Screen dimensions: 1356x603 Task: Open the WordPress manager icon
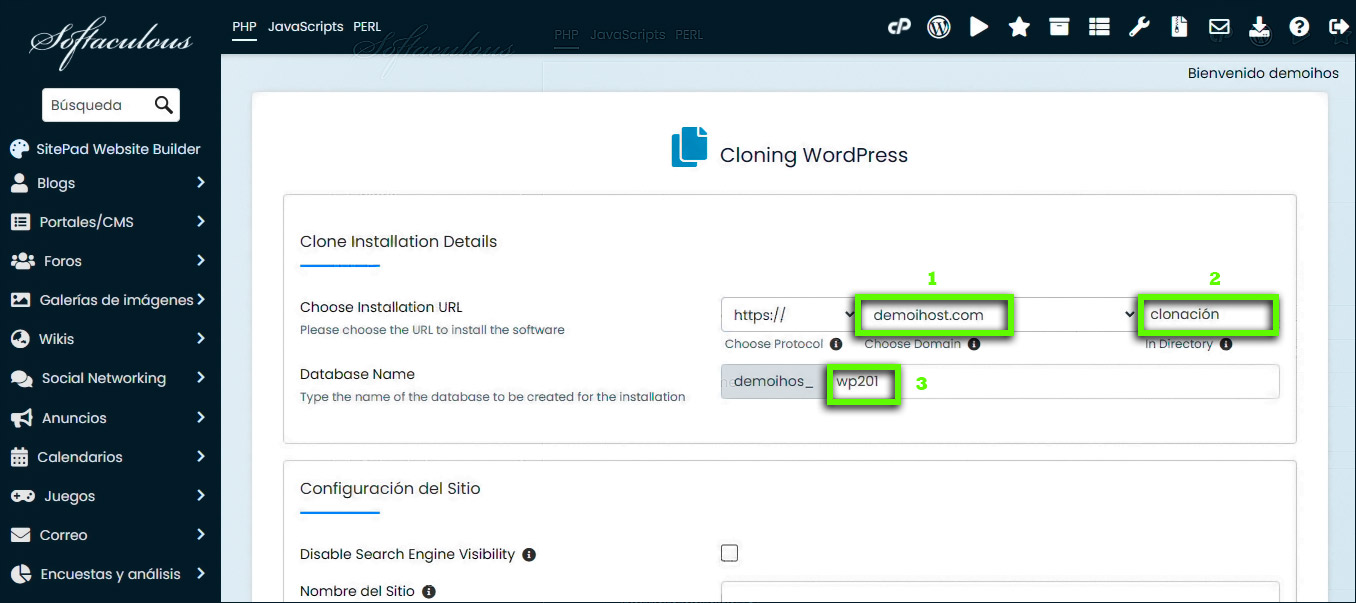point(939,27)
